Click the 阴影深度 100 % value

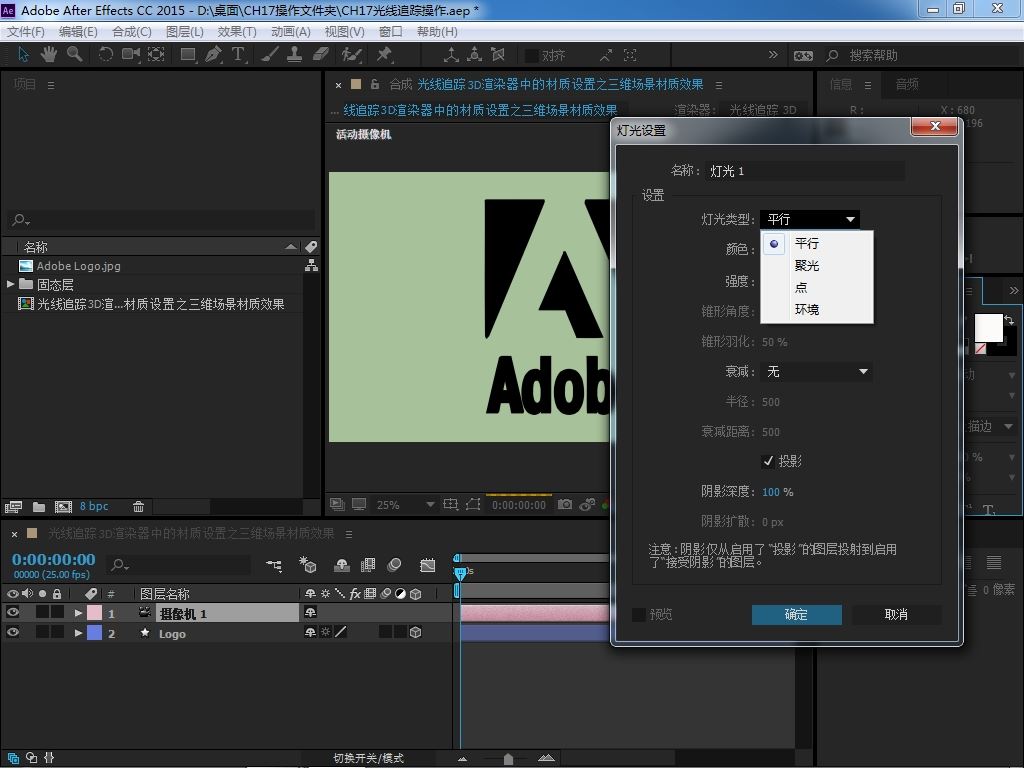pyautogui.click(x=778, y=492)
